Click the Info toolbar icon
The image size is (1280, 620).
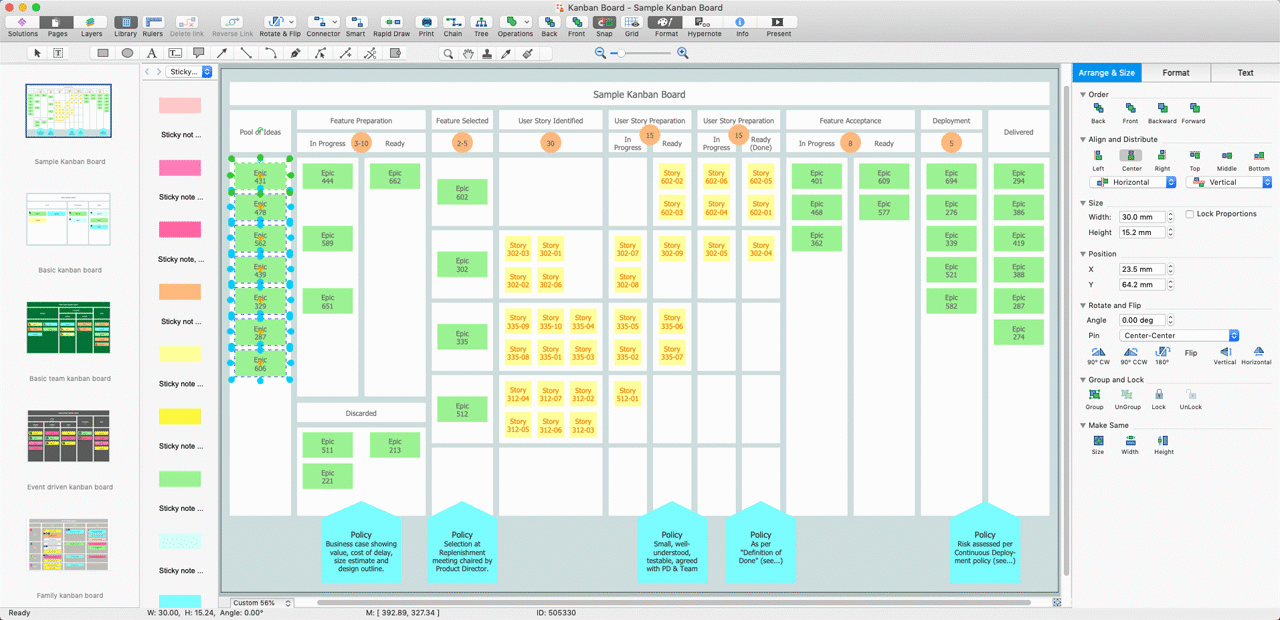coord(741,21)
